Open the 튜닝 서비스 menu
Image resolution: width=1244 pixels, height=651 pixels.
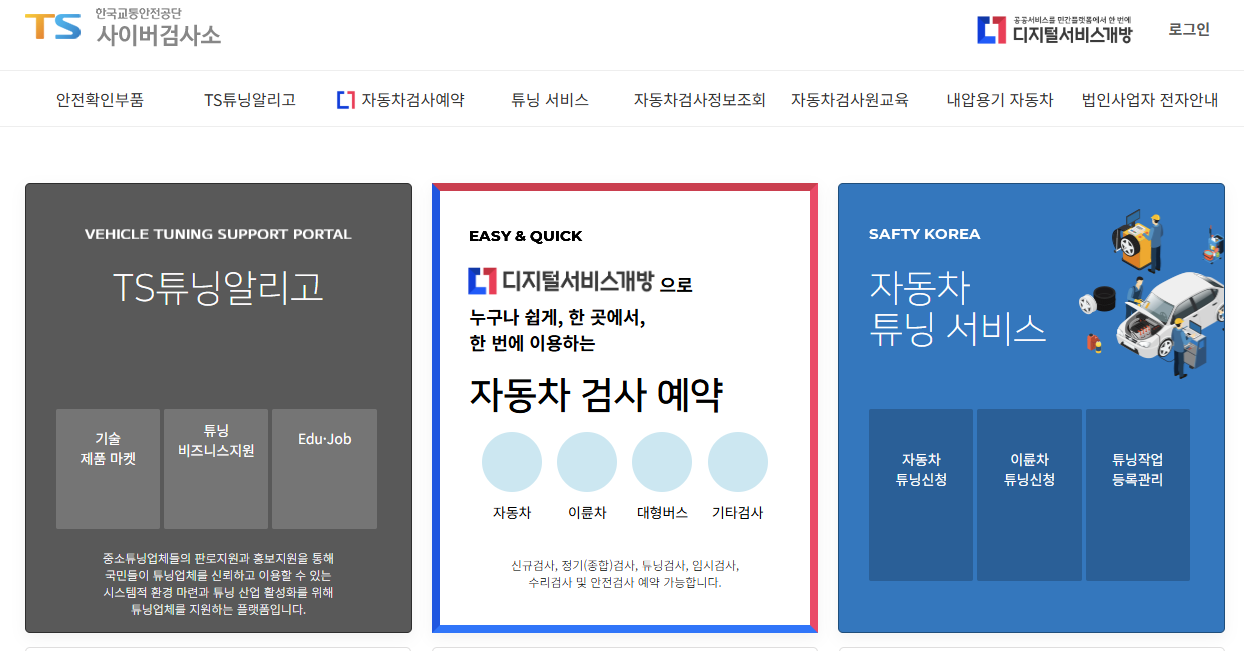(550, 100)
